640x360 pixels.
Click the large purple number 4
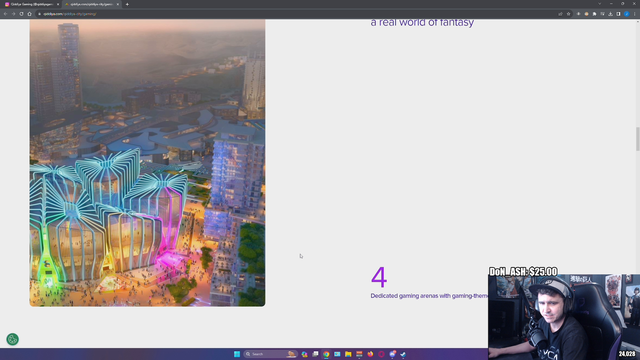coord(379,277)
